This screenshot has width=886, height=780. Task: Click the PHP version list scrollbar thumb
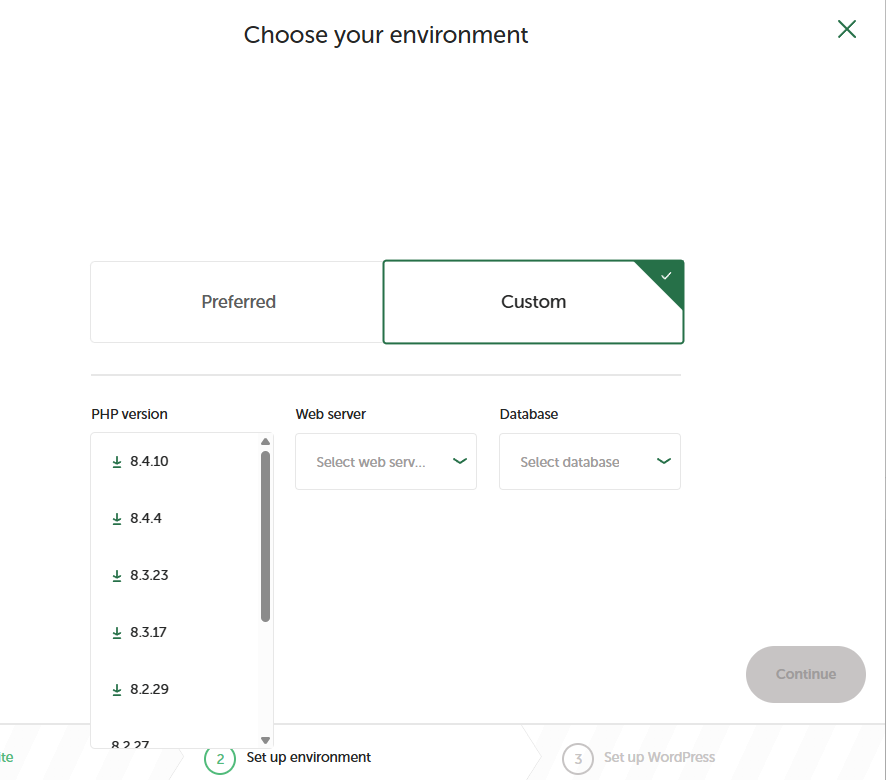pyautogui.click(x=265, y=535)
